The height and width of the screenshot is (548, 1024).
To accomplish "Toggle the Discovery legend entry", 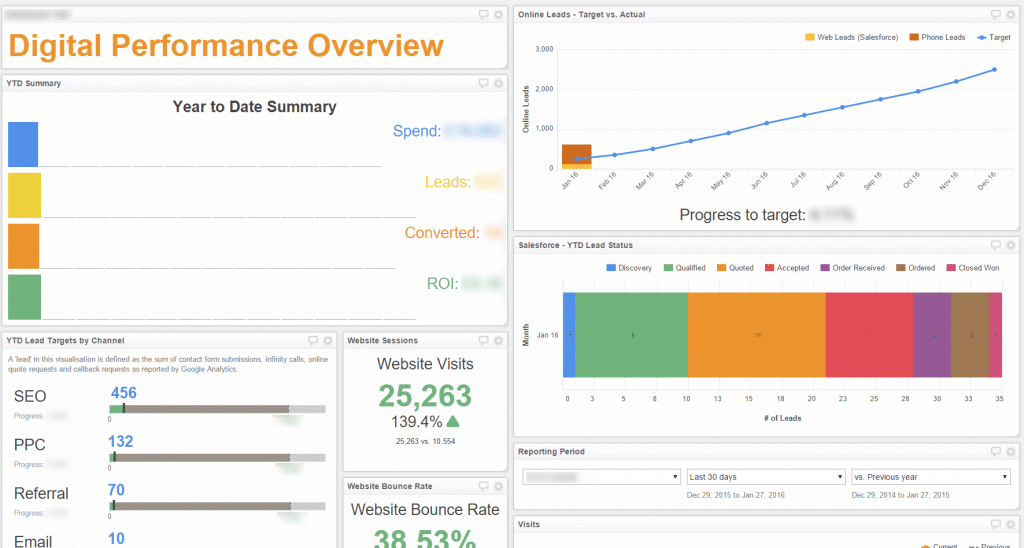I will [629, 268].
